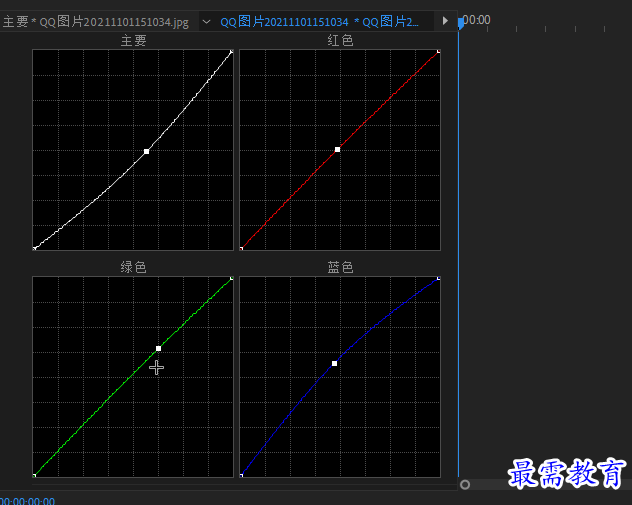The image size is (632, 505).
Task: Select the midpoint on 蓝色 curve
Action: pyautogui.click(x=334, y=364)
